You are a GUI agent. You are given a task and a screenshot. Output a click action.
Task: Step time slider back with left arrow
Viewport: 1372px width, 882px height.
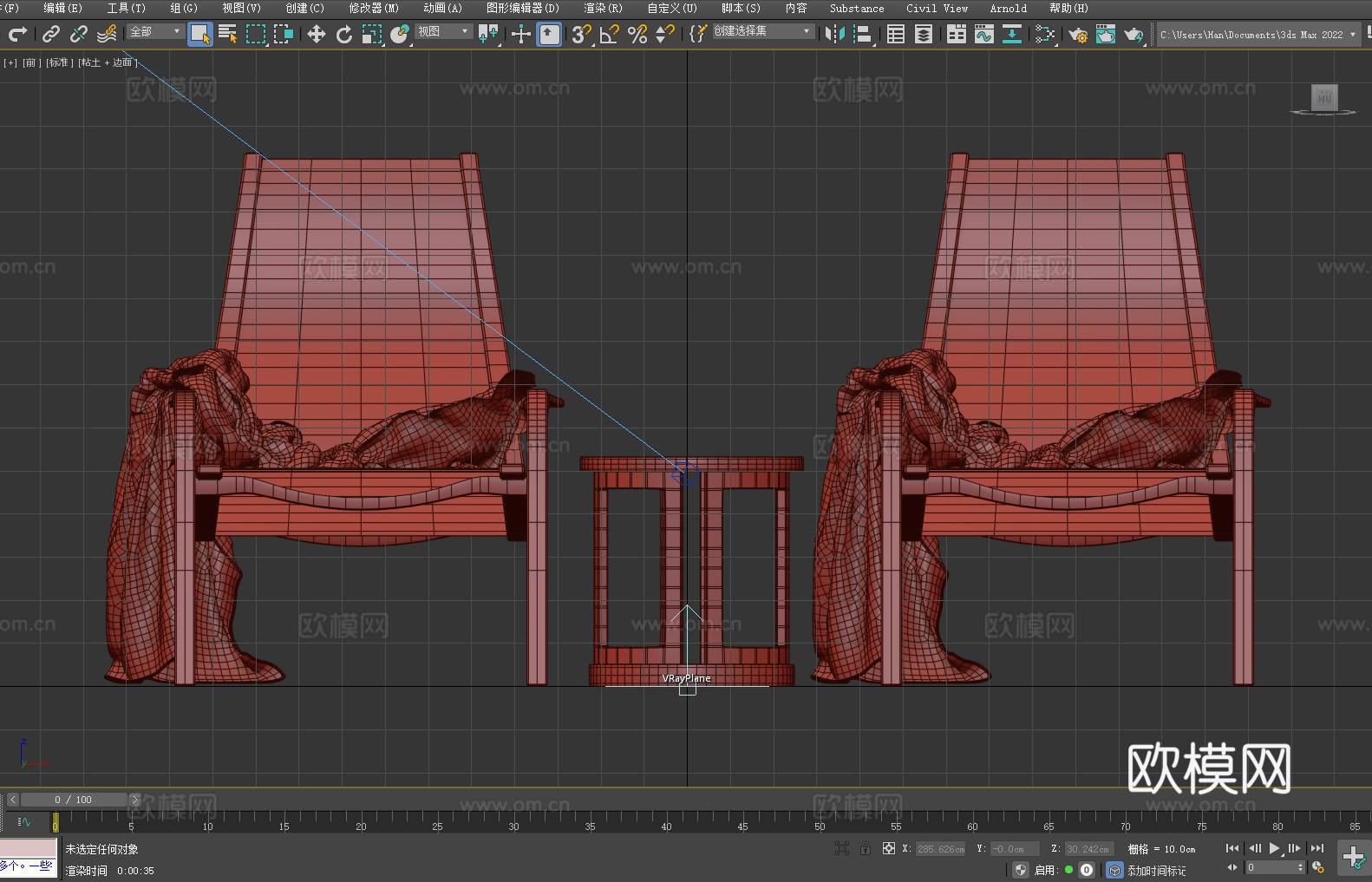pyautogui.click(x=12, y=800)
